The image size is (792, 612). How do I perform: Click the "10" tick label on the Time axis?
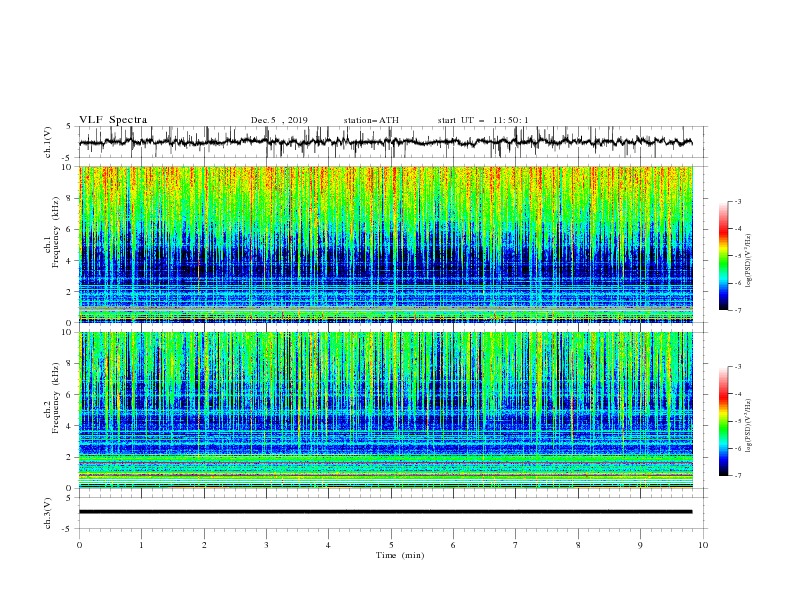point(703,545)
